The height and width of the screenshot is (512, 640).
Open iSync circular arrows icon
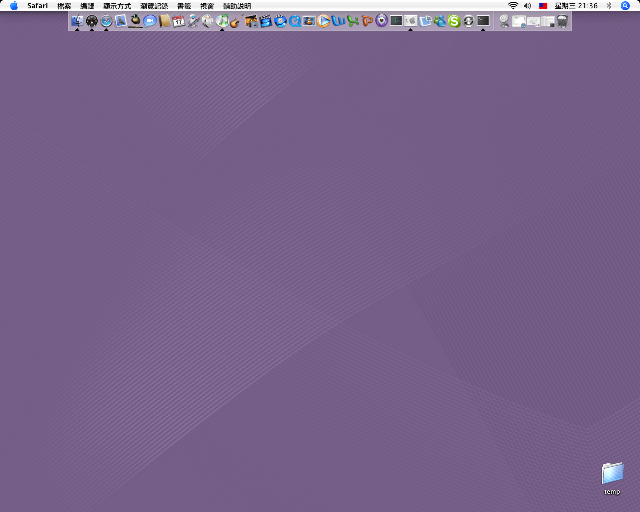[469, 21]
